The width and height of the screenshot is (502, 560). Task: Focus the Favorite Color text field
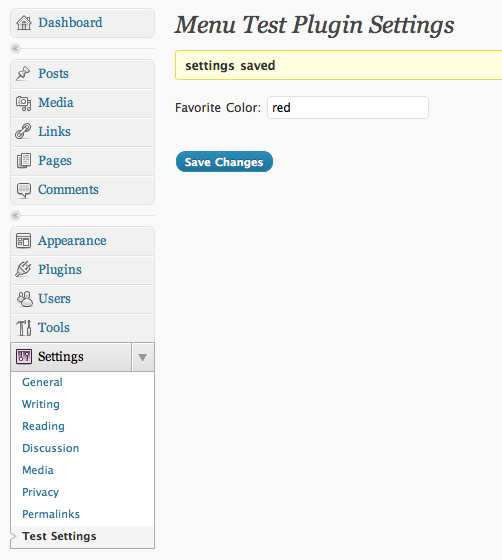[x=348, y=108]
